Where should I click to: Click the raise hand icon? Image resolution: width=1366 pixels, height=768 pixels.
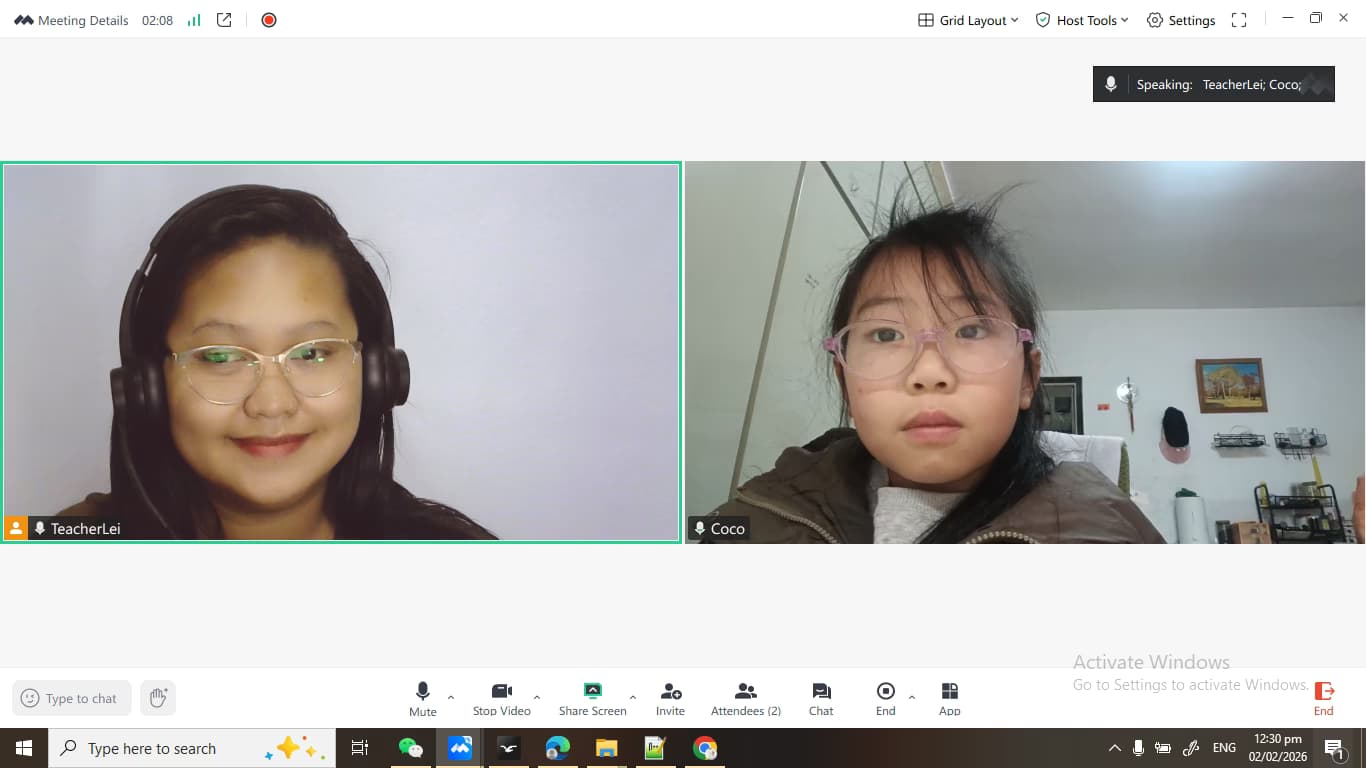(158, 698)
